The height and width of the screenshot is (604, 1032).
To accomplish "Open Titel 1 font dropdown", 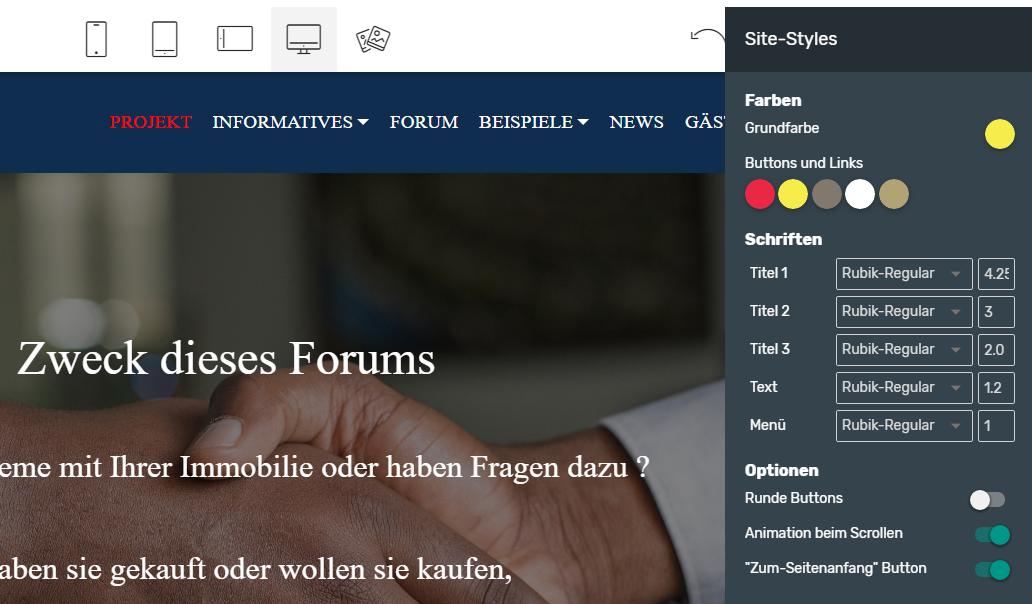I will pos(903,274).
